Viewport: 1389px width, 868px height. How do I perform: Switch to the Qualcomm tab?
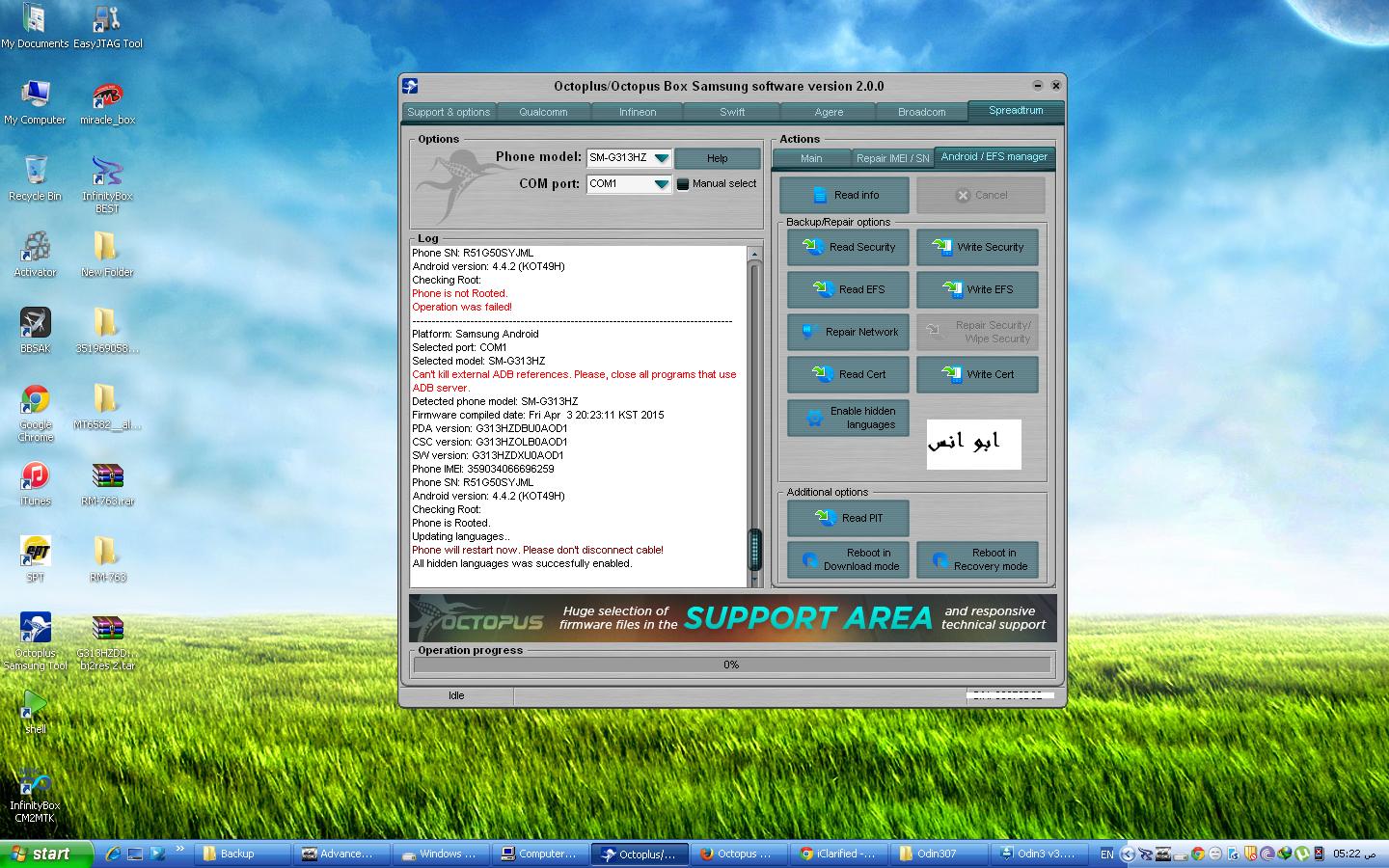(543, 112)
